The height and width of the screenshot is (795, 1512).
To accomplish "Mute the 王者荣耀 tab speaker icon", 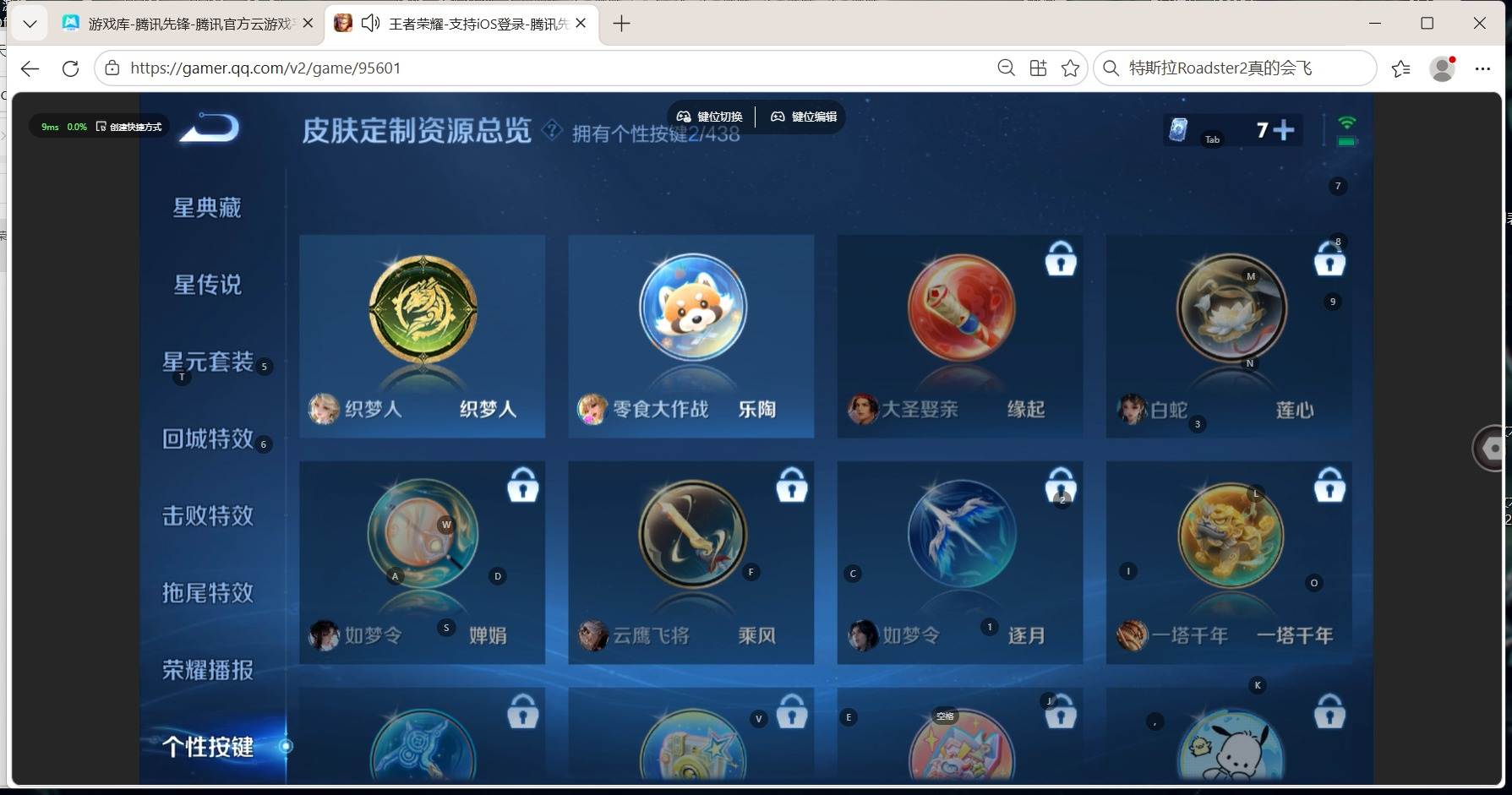I will coord(370,23).
